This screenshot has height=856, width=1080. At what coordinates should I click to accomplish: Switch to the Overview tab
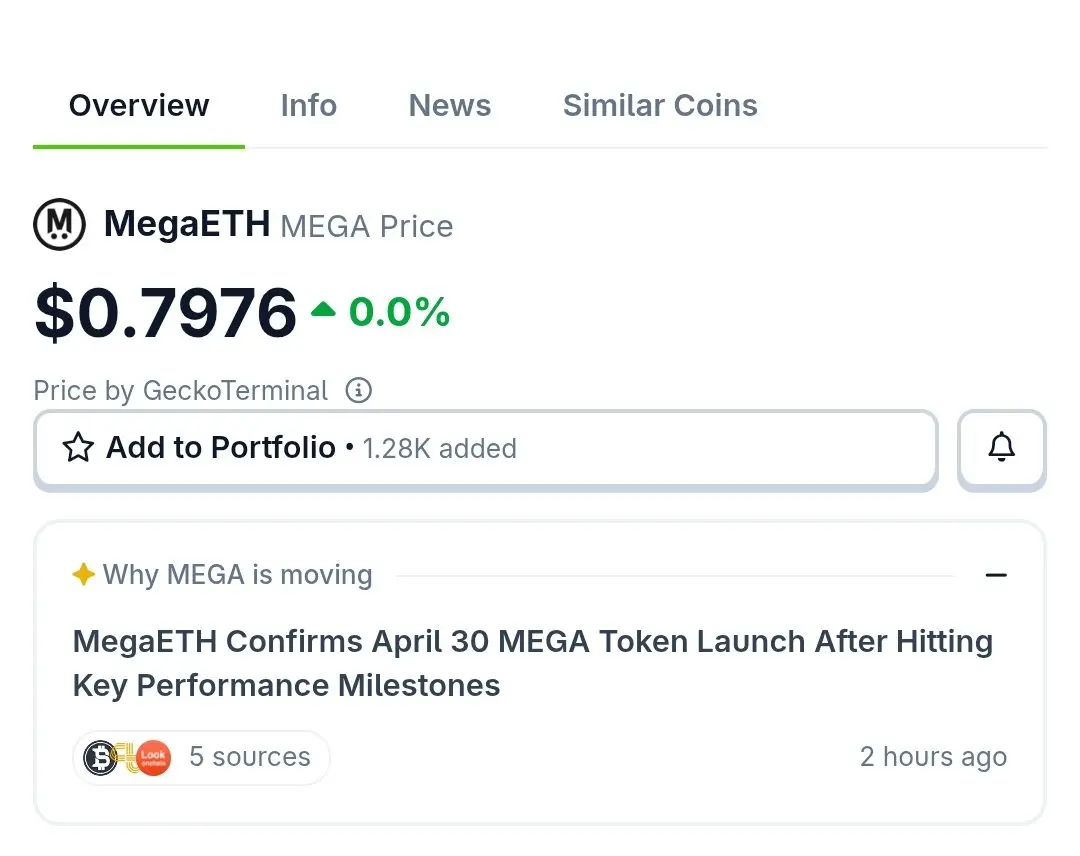(139, 105)
